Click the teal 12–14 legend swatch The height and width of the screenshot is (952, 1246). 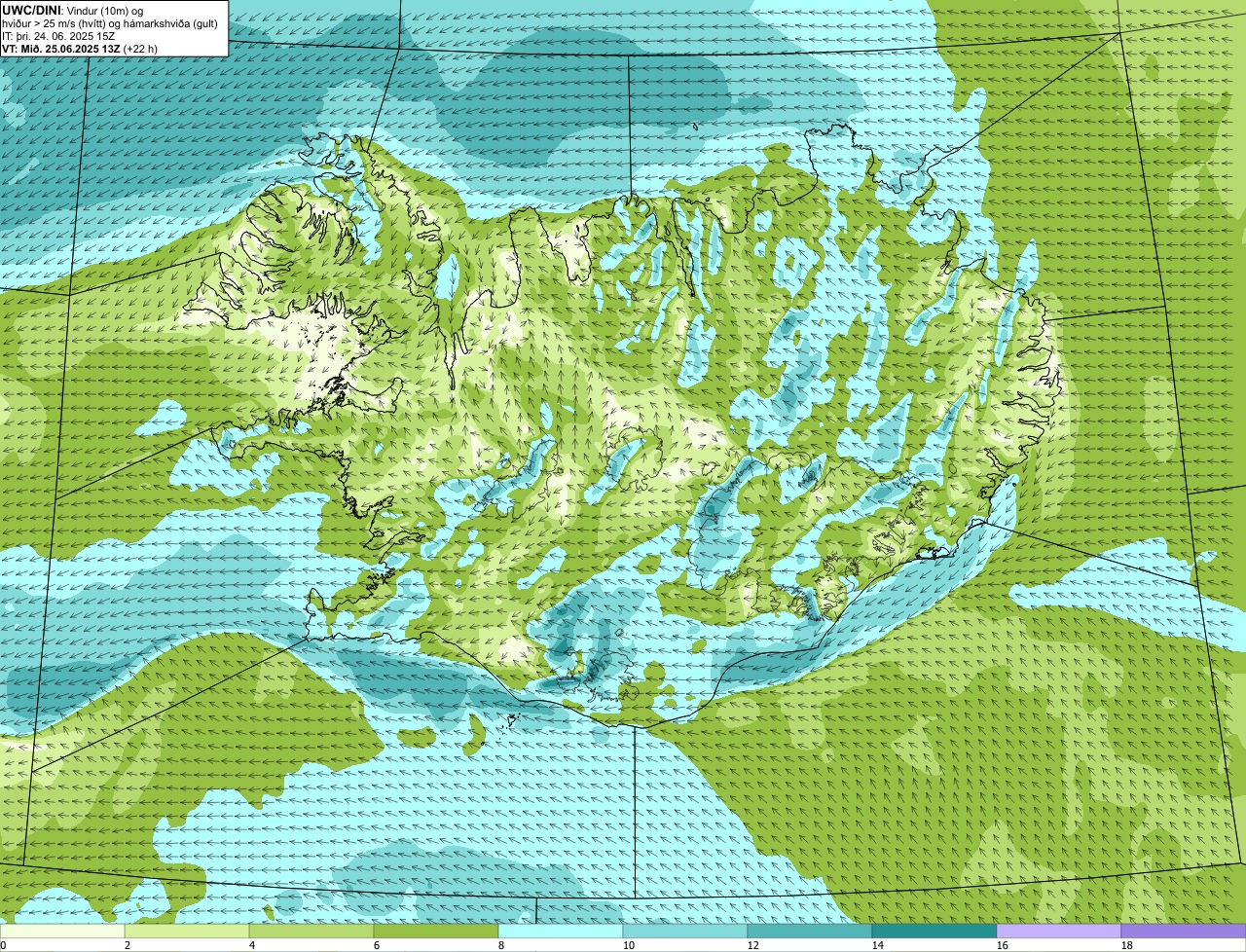click(810, 932)
